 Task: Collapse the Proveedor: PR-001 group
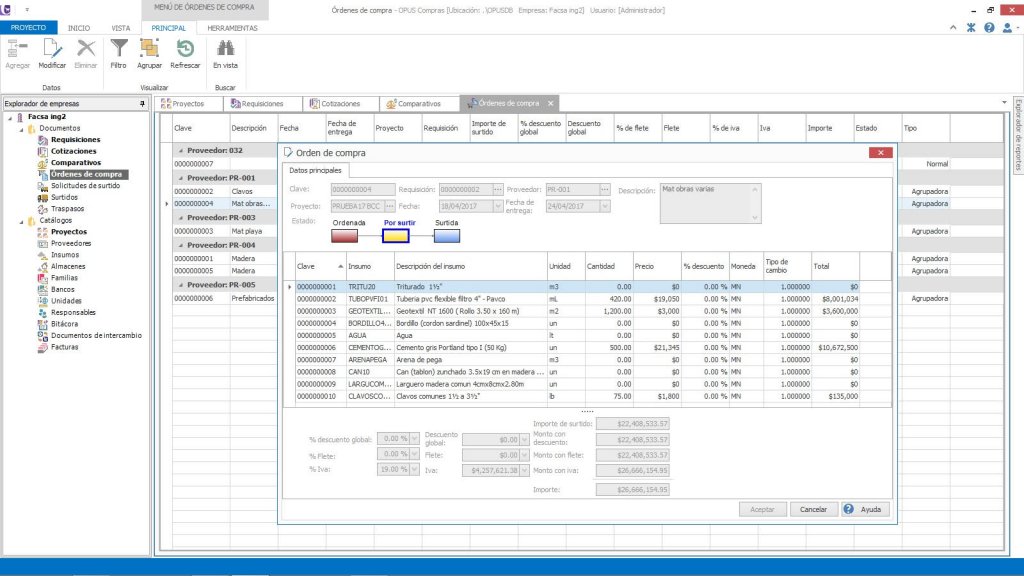181,177
